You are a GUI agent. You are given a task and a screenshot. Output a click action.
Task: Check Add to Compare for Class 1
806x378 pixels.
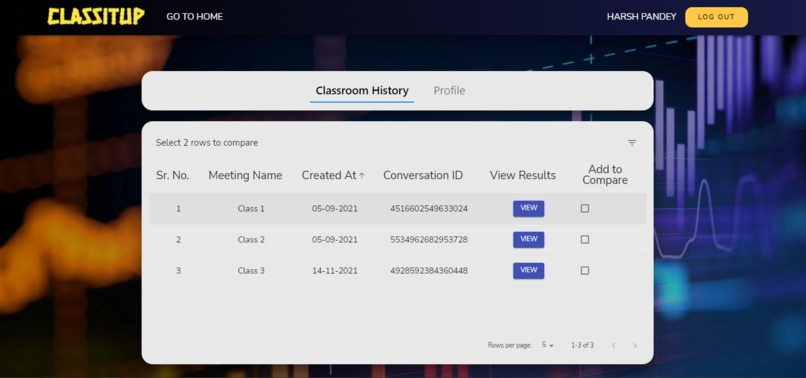(584, 208)
